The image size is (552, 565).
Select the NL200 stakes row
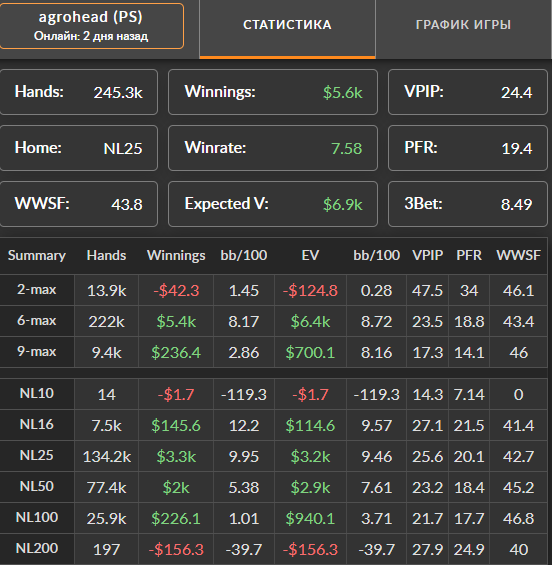[x=274, y=549]
